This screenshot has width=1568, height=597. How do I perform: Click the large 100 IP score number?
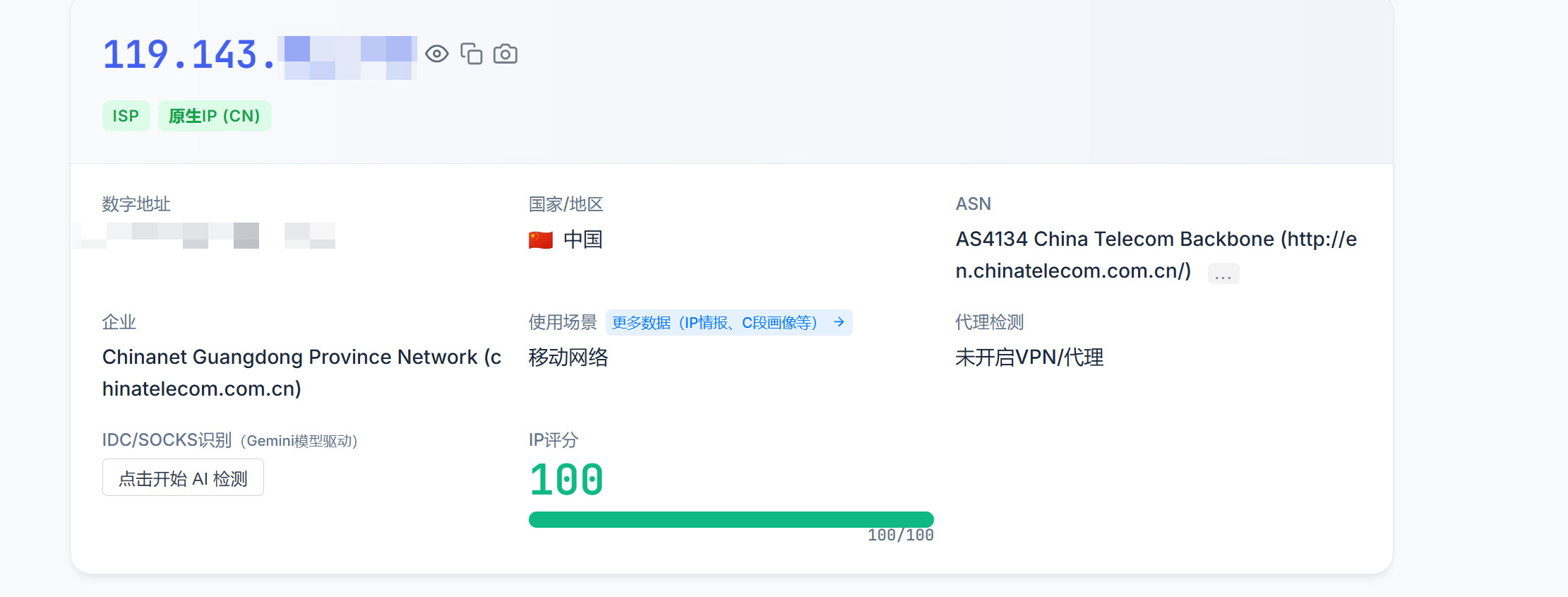click(566, 480)
